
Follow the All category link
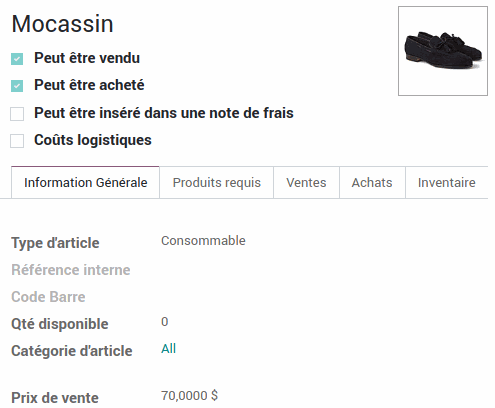[168, 349]
